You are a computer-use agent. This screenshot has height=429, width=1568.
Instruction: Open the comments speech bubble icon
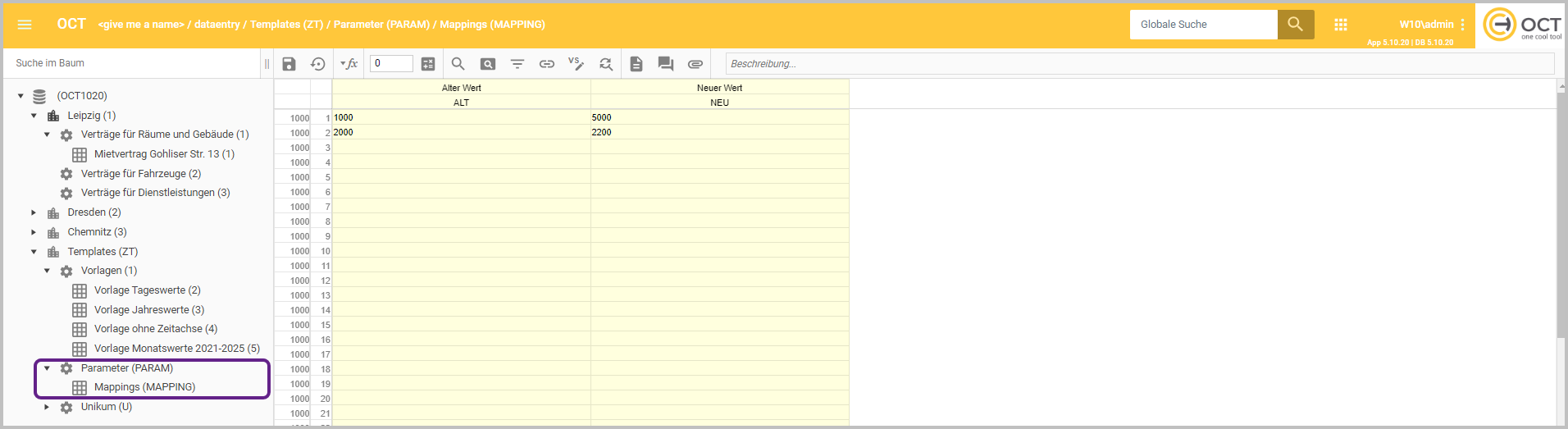666,64
